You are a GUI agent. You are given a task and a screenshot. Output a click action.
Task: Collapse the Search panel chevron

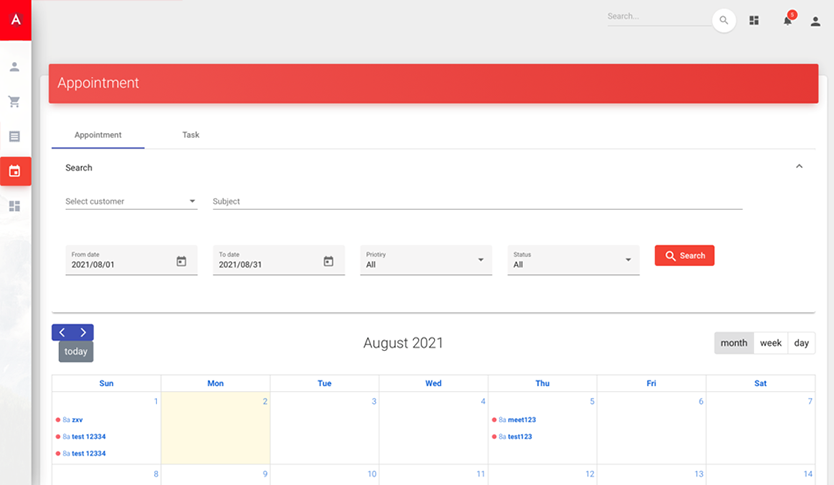coord(799,167)
